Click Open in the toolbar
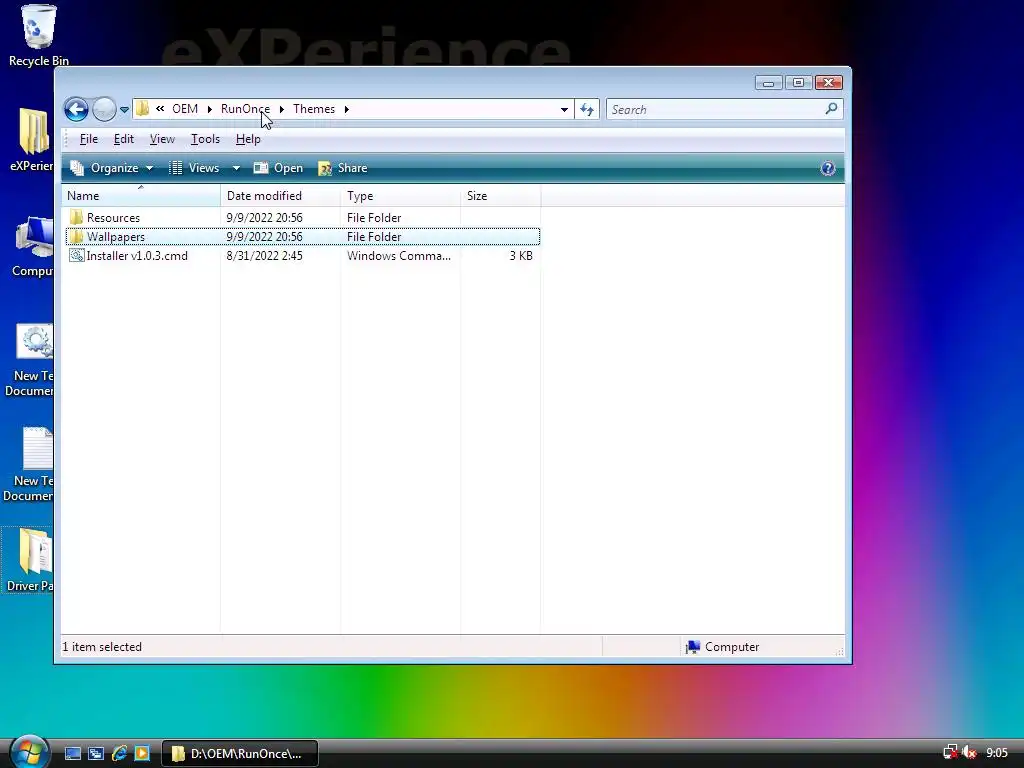The height and width of the screenshot is (768, 1024). [278, 168]
